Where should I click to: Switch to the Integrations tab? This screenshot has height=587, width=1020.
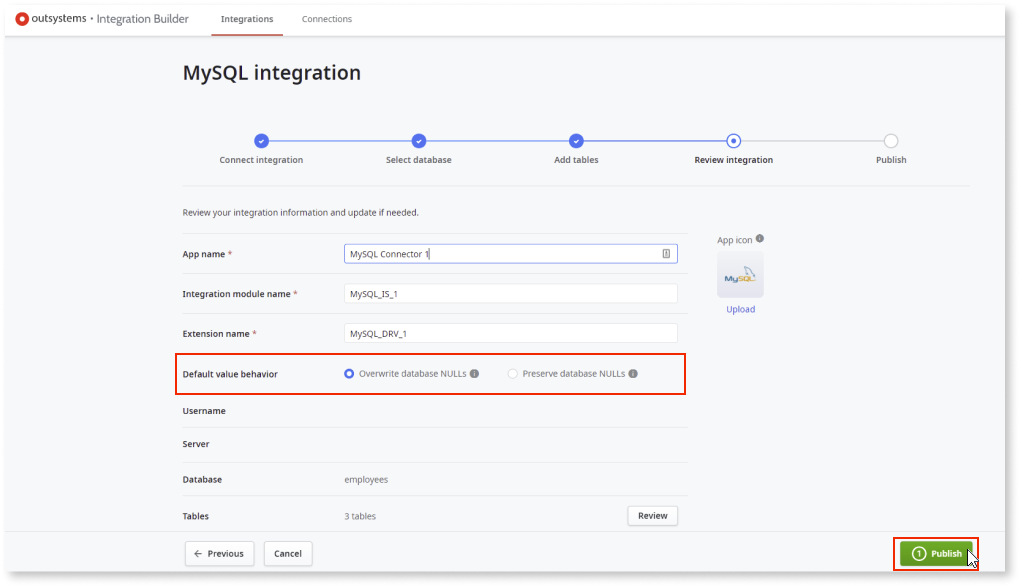[246, 18]
